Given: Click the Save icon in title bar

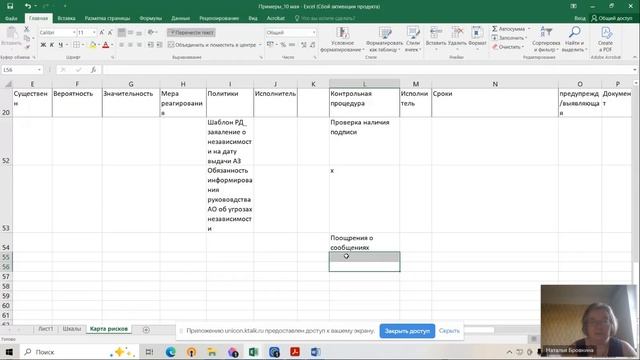Looking at the screenshot, I should coord(10,6).
